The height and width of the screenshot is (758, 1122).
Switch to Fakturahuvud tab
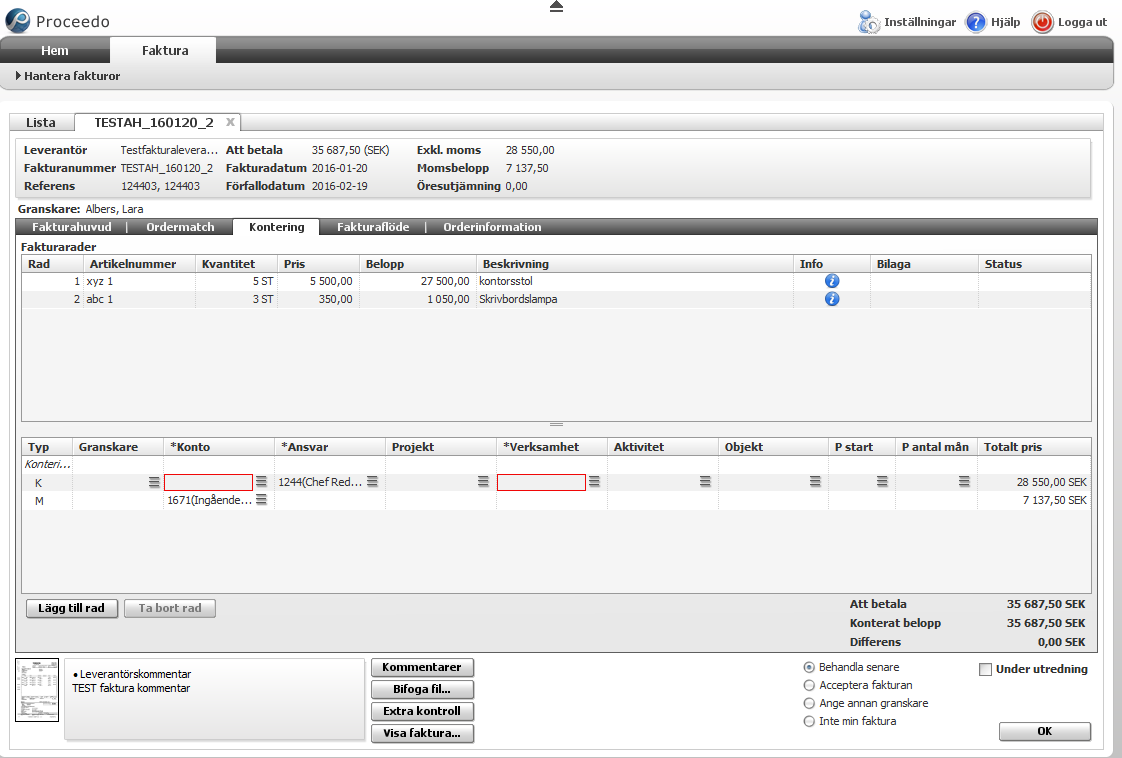[72, 227]
